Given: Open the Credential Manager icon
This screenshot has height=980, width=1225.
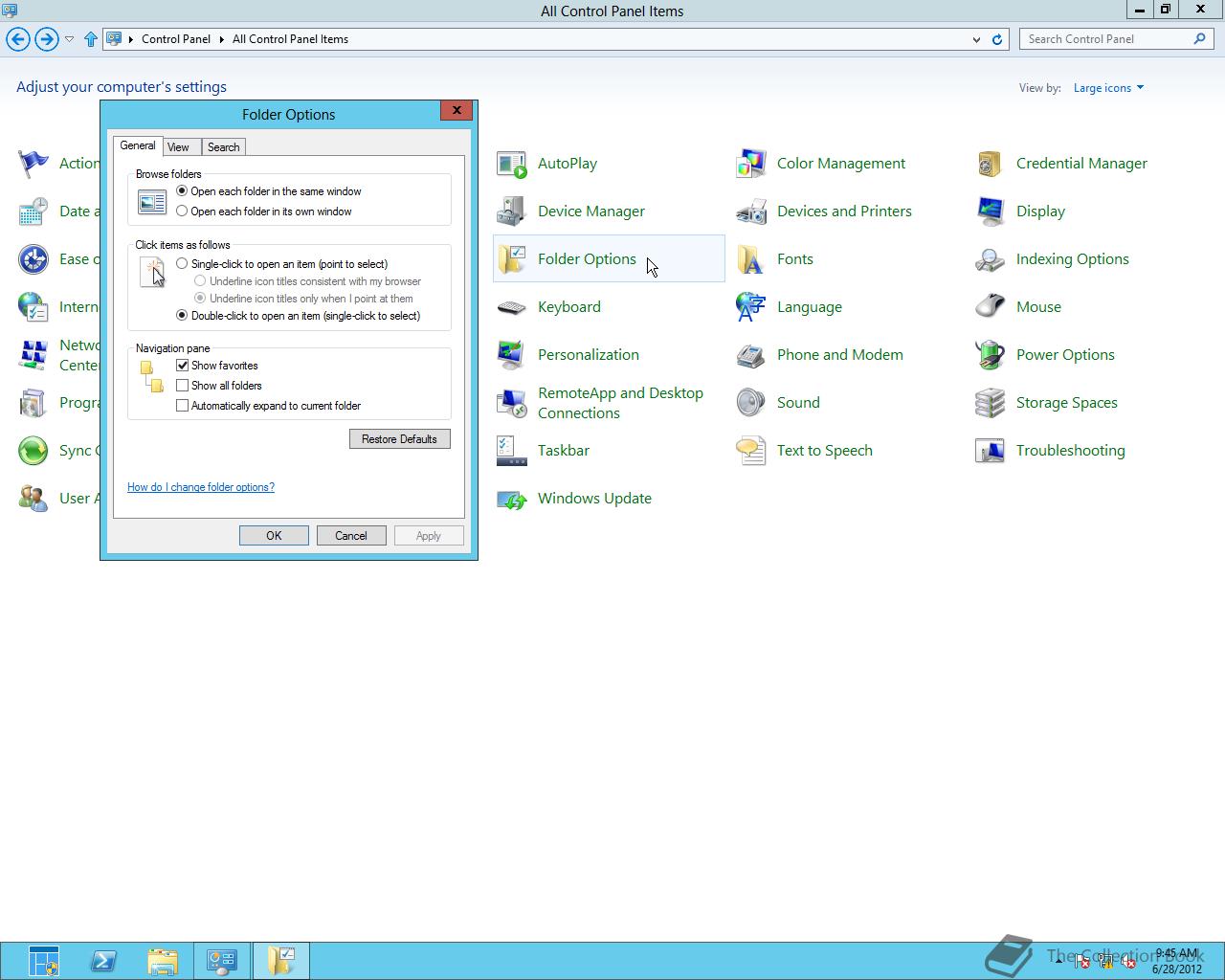Looking at the screenshot, I should click(991, 164).
